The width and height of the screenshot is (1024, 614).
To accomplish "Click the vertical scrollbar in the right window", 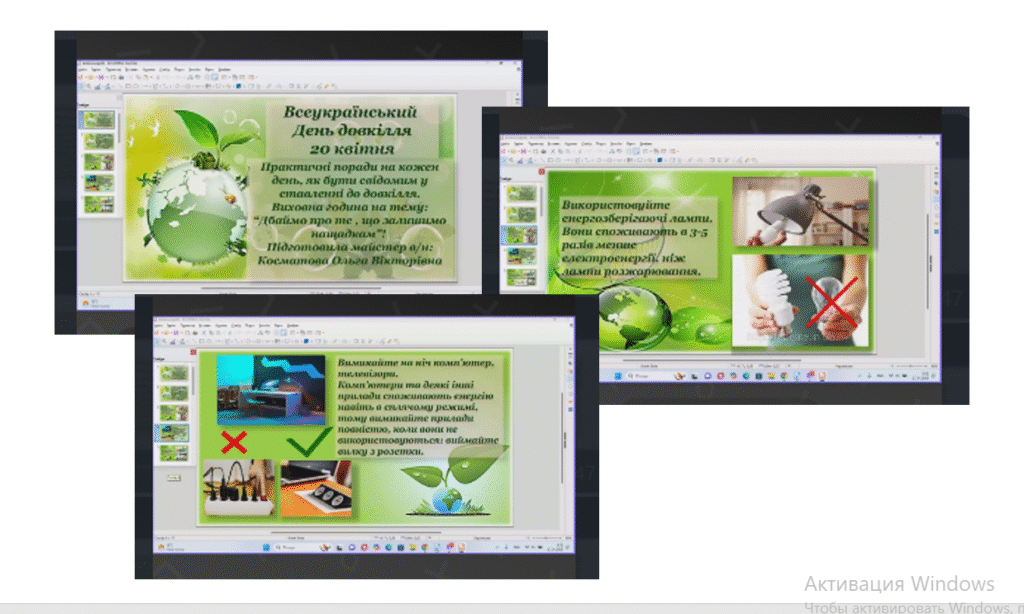I will tap(925, 260).
